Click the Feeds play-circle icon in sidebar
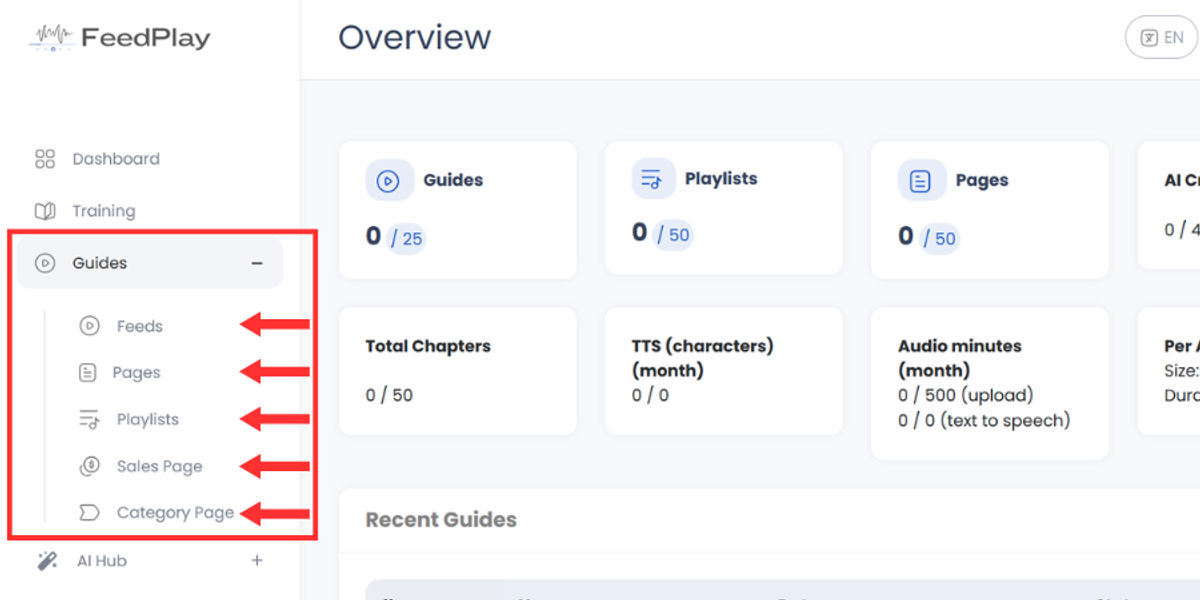 89,326
